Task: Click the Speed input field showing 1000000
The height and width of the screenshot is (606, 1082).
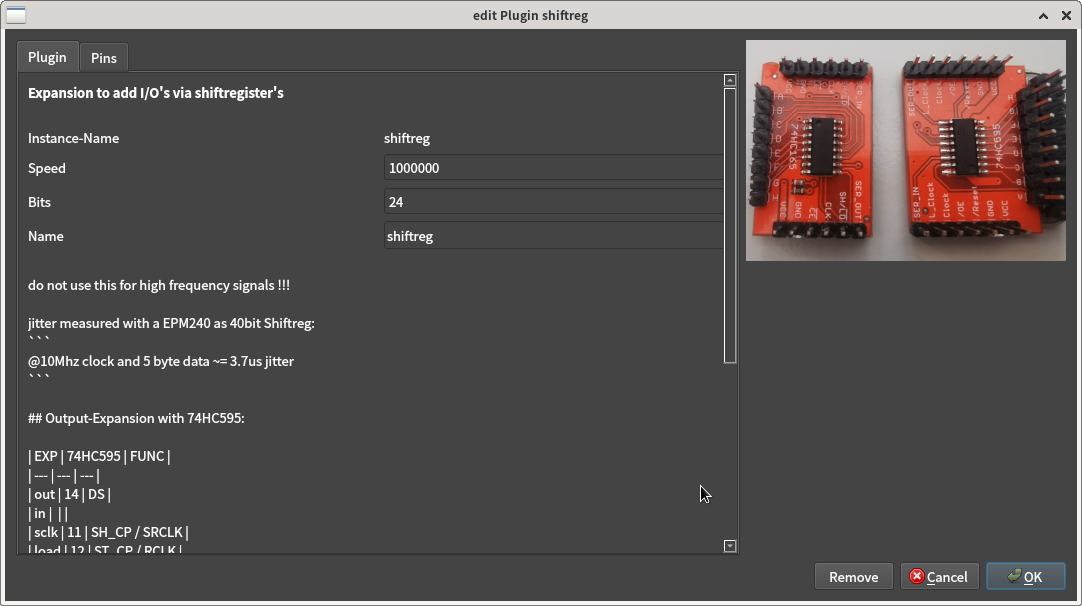Action: pos(553,168)
